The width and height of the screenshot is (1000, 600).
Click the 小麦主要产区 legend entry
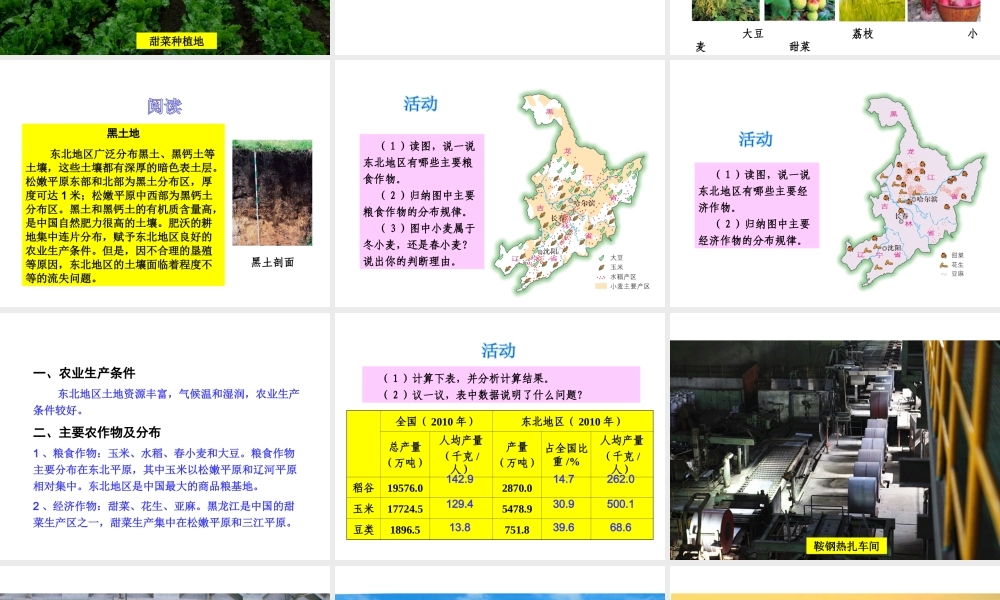(x=623, y=286)
